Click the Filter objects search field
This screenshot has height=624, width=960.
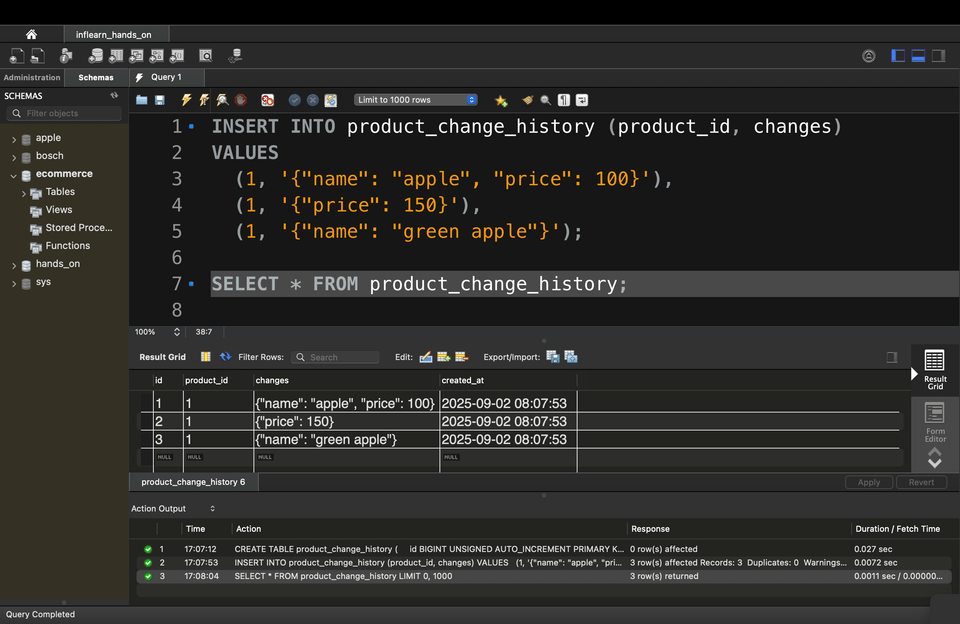coord(64,113)
